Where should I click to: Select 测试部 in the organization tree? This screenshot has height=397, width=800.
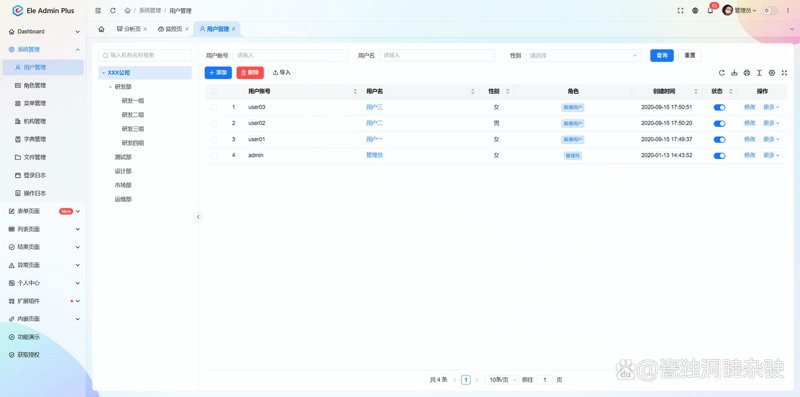[x=123, y=157]
